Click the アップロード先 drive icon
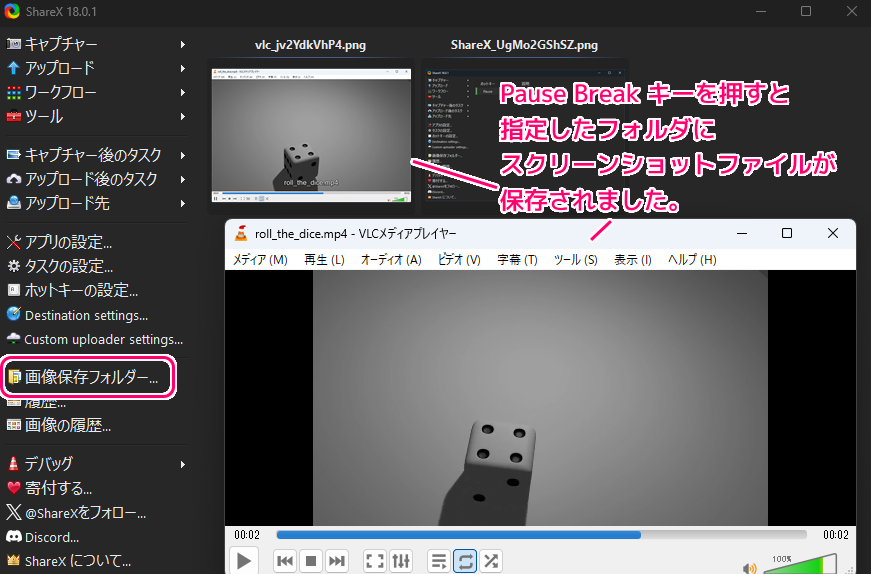Image resolution: width=871 pixels, height=574 pixels. coord(13,203)
